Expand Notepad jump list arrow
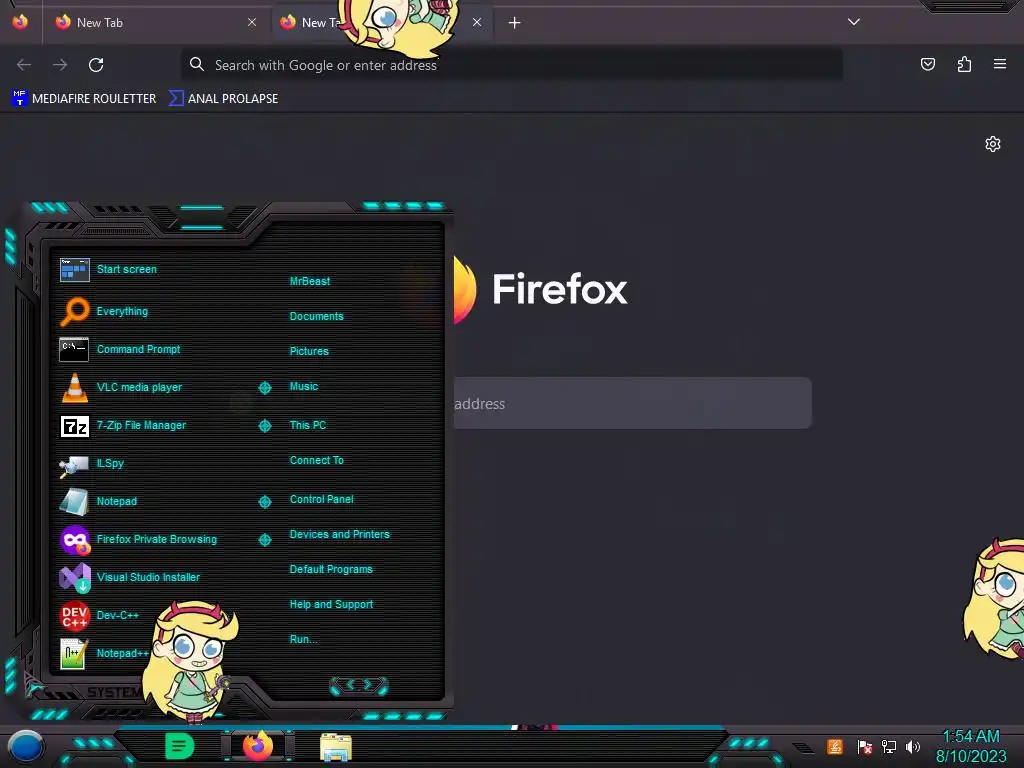This screenshot has height=768, width=1024. point(264,502)
